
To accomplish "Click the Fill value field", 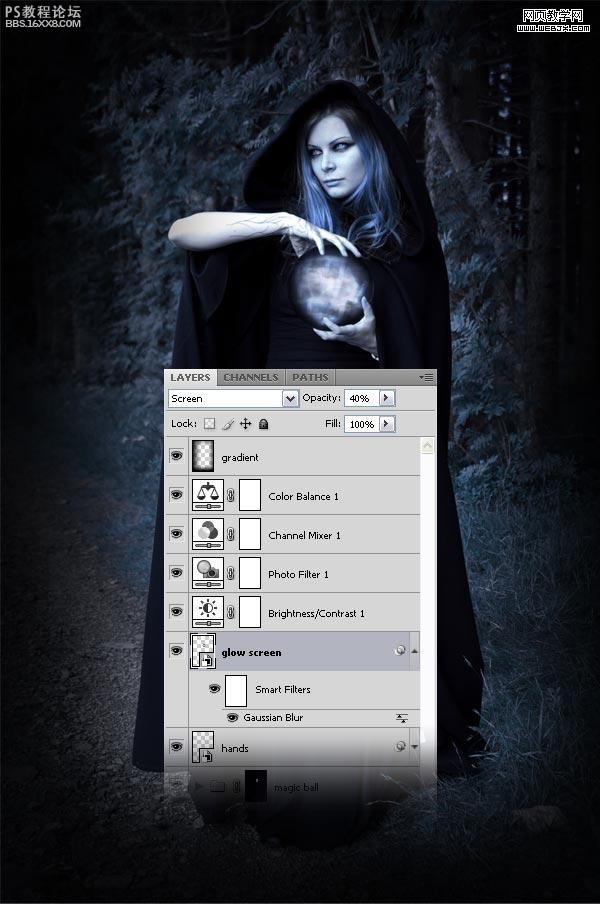I will [x=361, y=424].
